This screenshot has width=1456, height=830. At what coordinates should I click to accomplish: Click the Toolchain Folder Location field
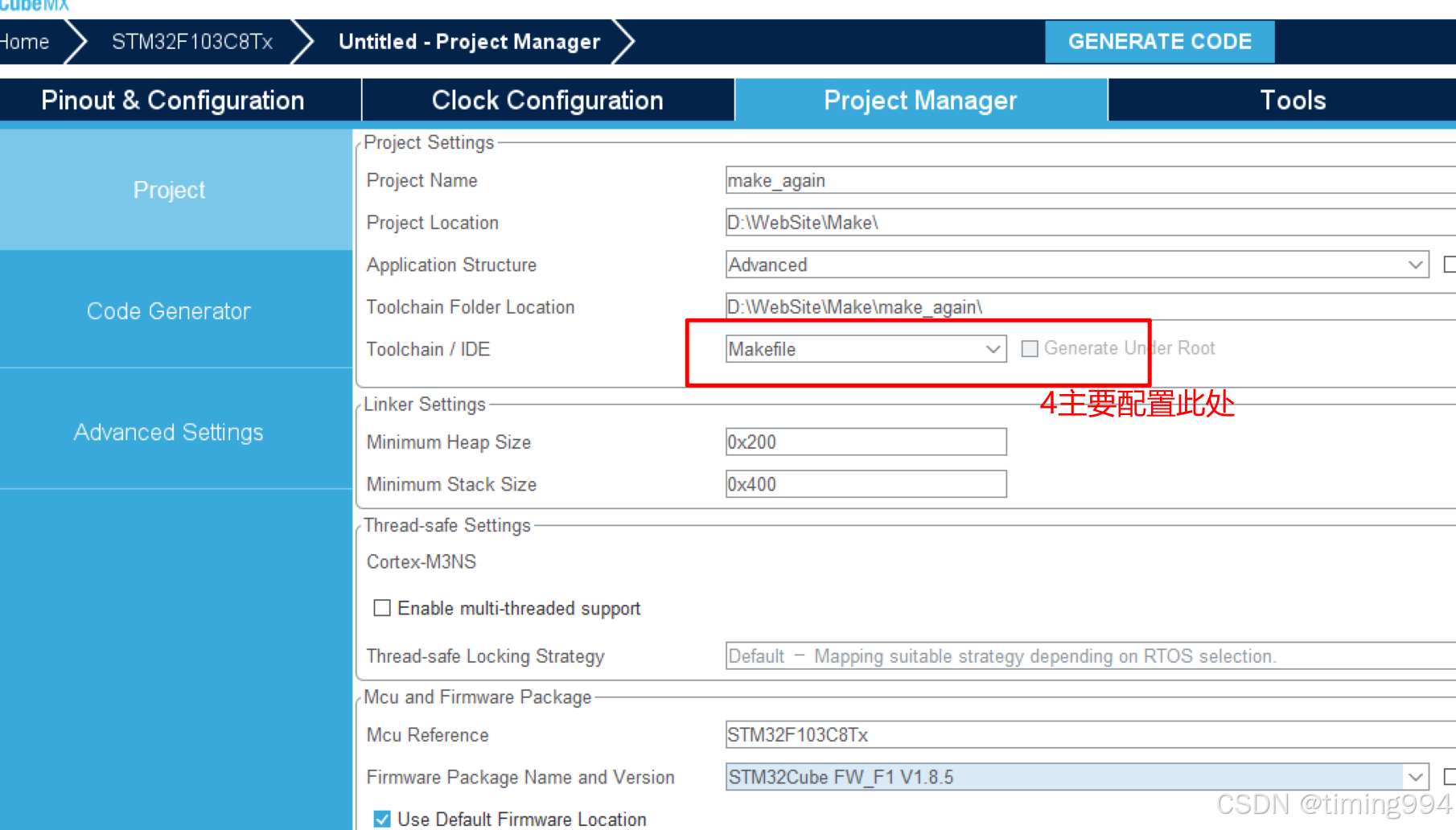pyautogui.click(x=1090, y=307)
